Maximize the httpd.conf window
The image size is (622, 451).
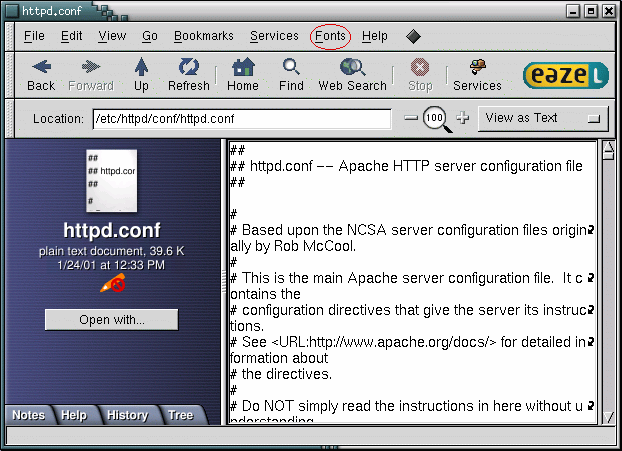coord(591,11)
